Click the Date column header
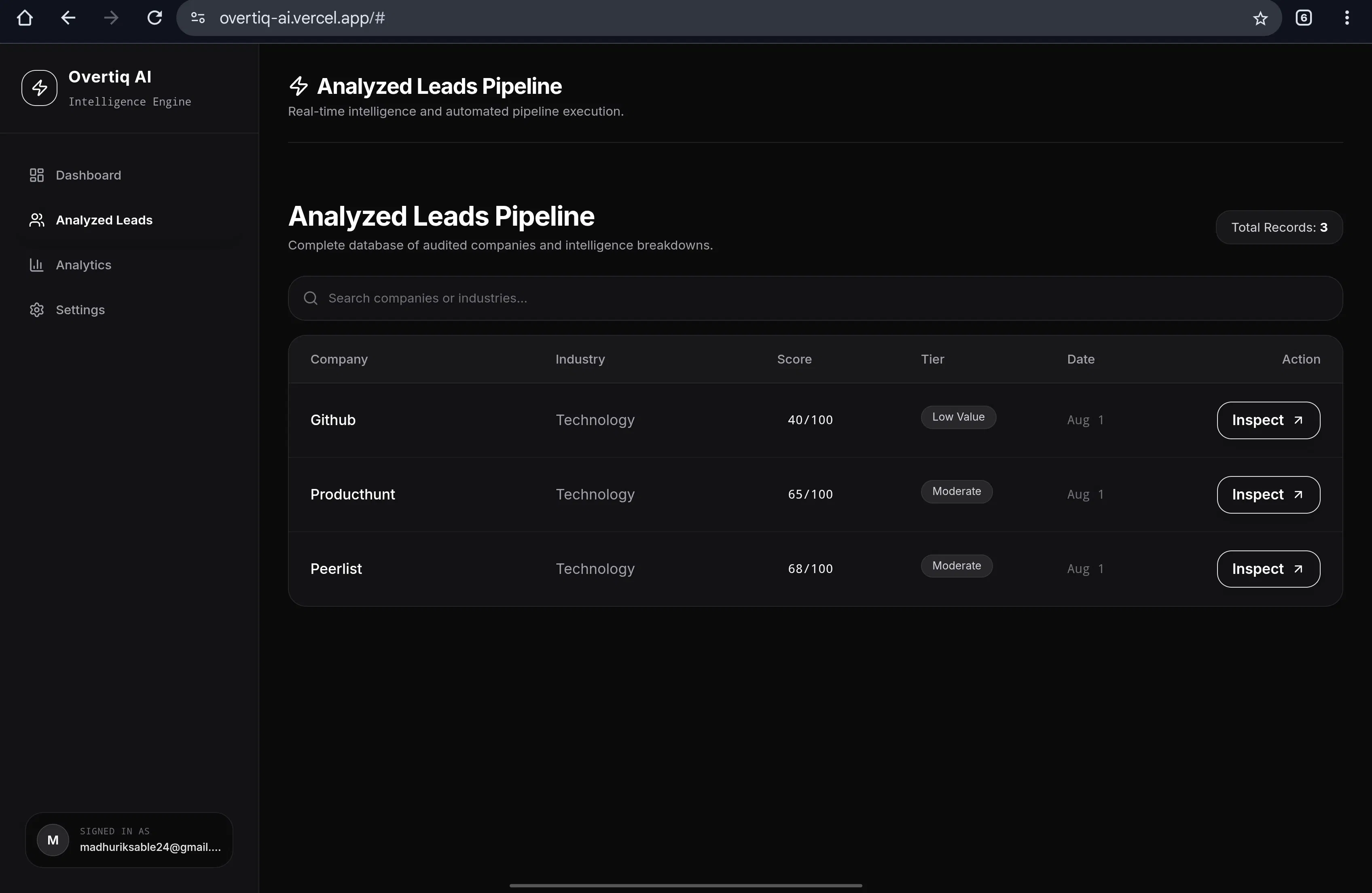This screenshot has width=1372, height=893. click(1080, 359)
